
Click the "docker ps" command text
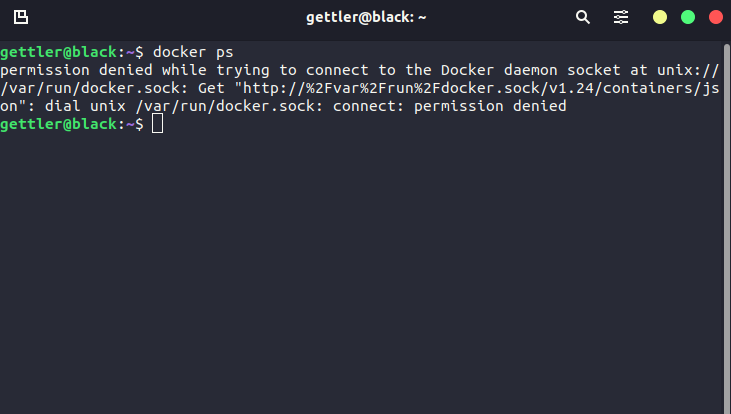(x=193, y=52)
